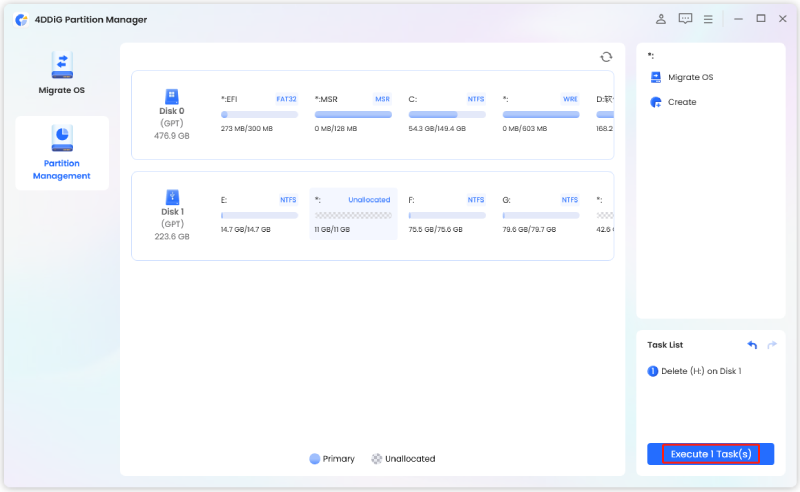This screenshot has width=800, height=492.
Task: Select the G: NTFS partition
Action: coord(541,214)
